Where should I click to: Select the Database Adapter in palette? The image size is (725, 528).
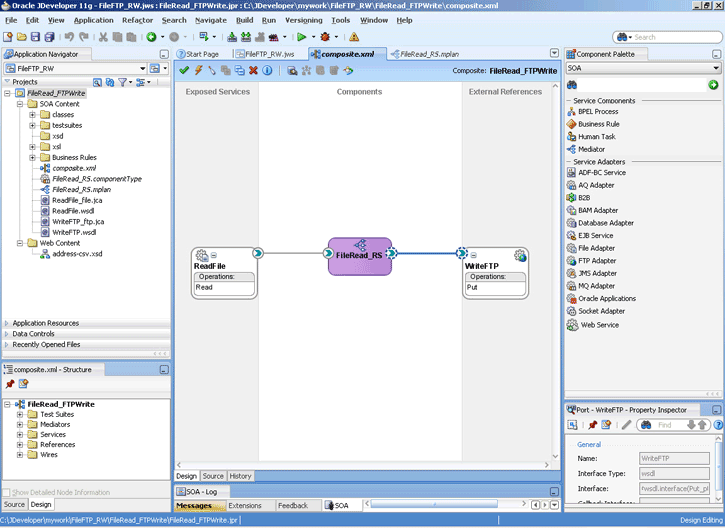tap(605, 223)
